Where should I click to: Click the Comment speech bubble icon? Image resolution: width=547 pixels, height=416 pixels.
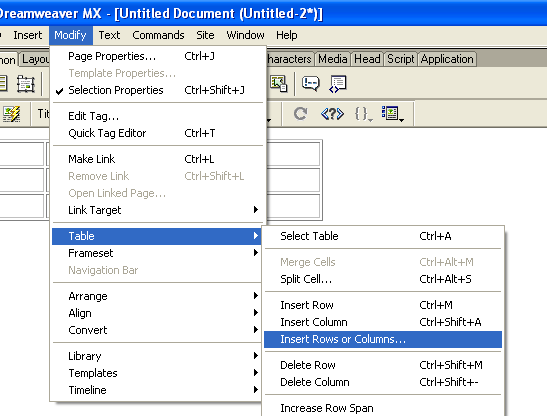310,84
